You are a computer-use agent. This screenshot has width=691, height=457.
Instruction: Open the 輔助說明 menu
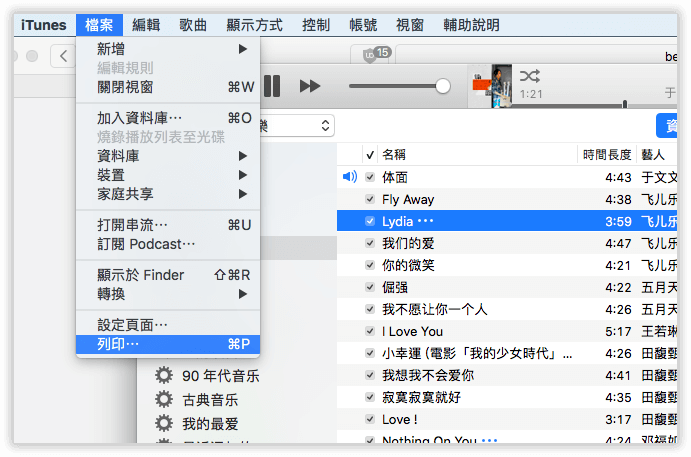point(472,25)
